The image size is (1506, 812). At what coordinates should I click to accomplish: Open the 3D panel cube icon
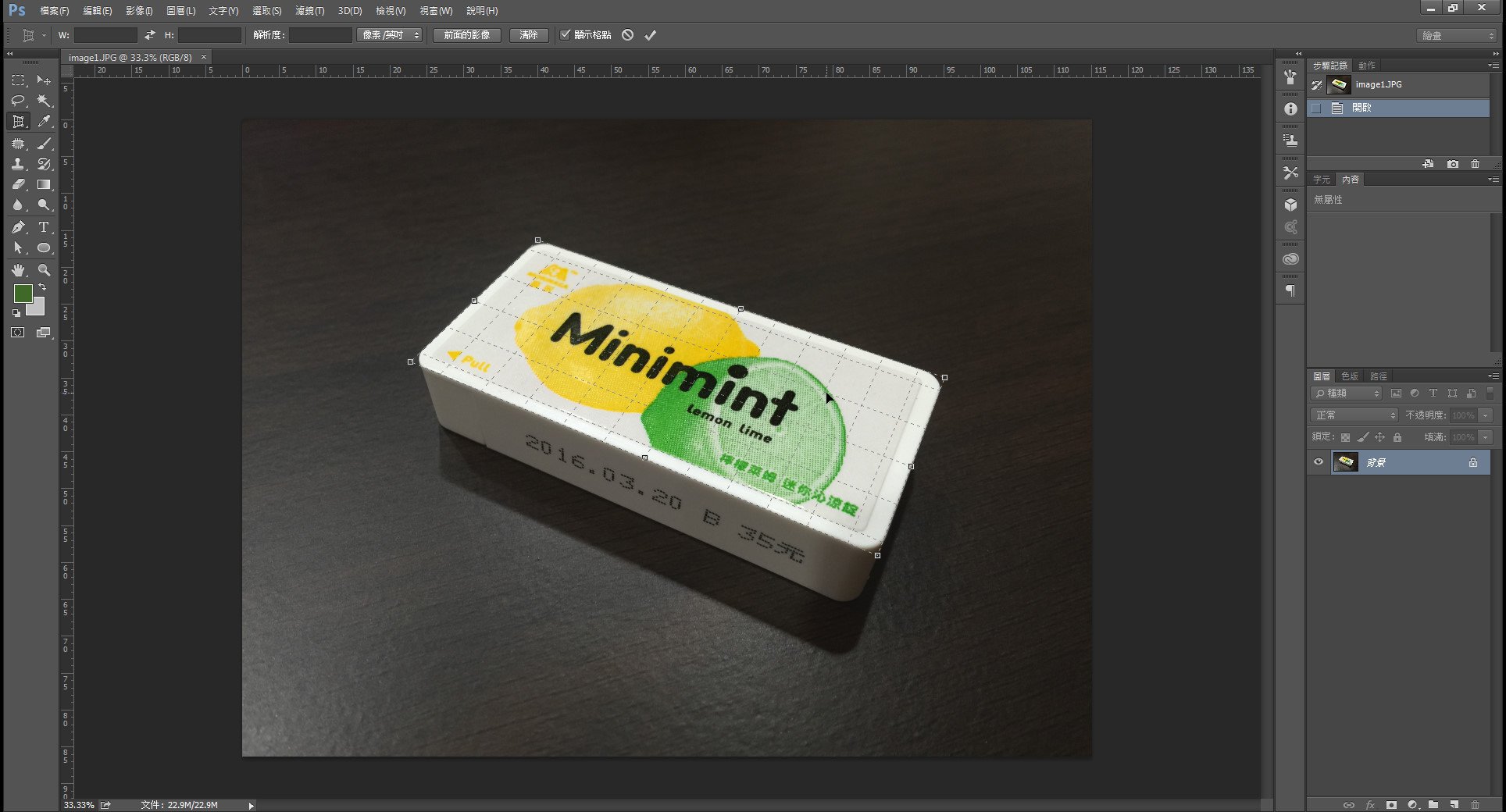click(1290, 205)
